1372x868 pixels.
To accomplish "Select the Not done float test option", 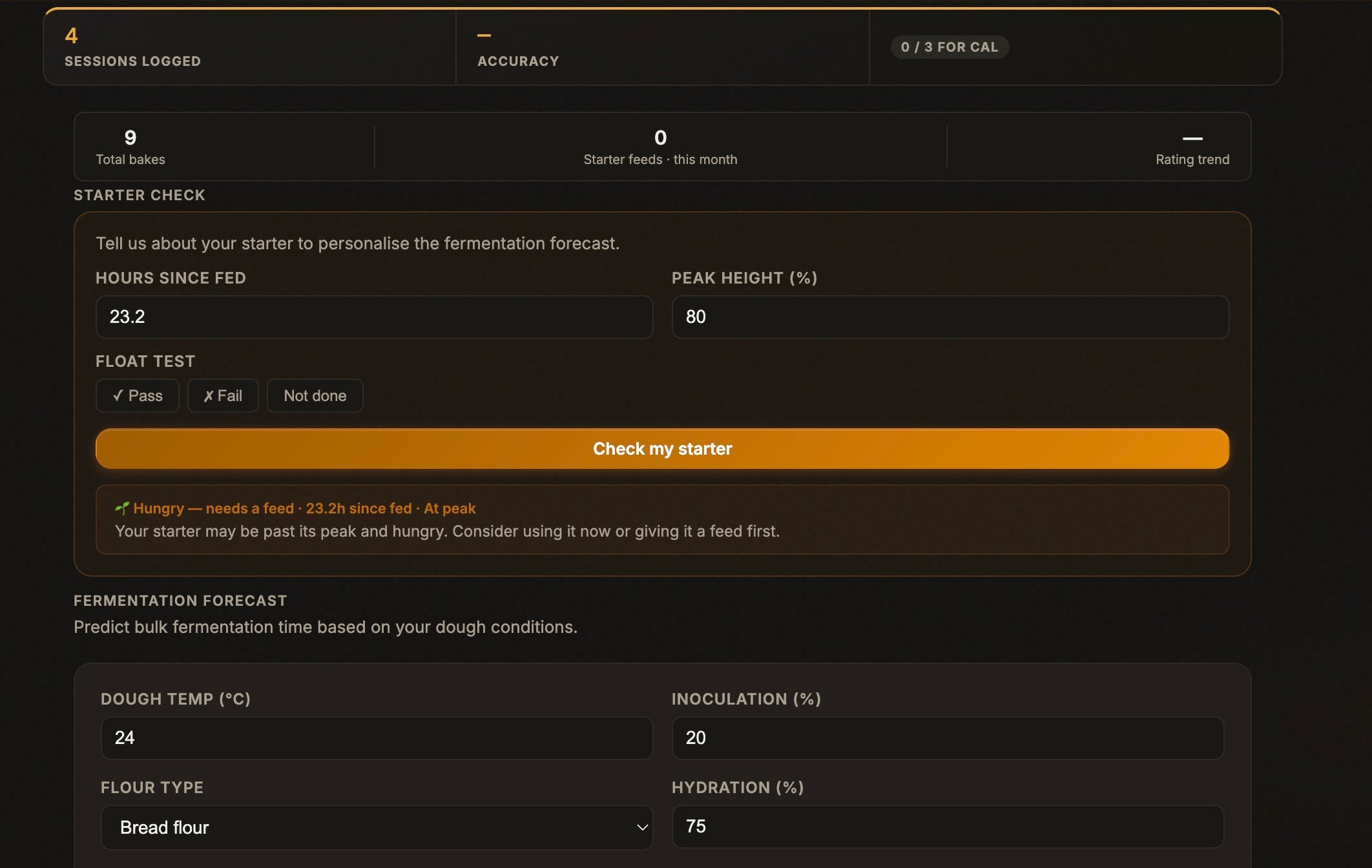I will coord(315,395).
